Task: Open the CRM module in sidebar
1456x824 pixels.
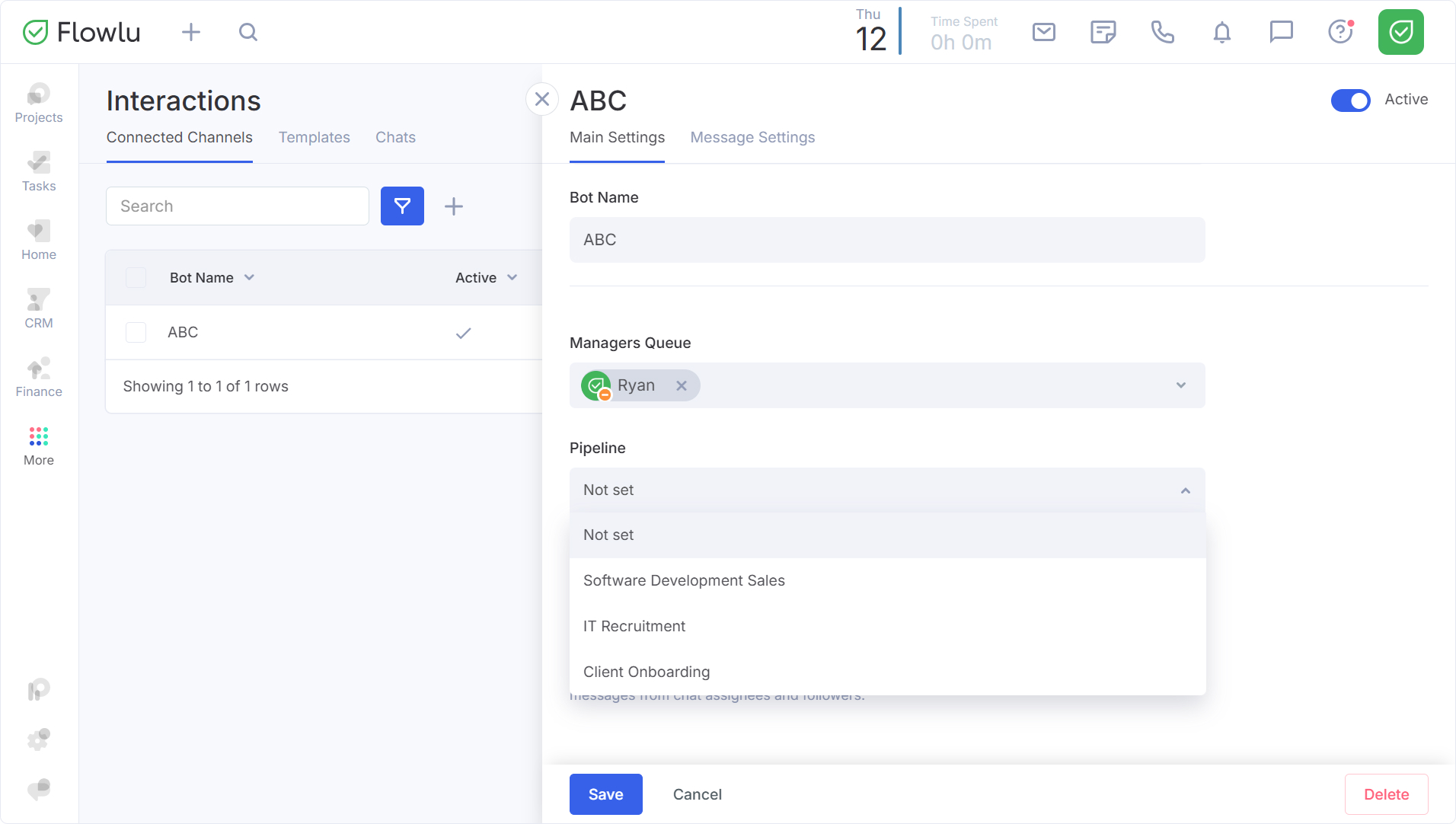Action: coord(39,308)
